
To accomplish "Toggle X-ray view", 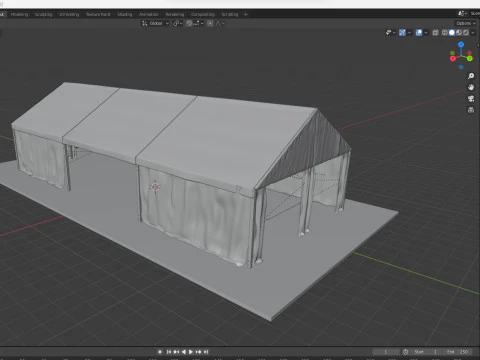I will (435, 32).
